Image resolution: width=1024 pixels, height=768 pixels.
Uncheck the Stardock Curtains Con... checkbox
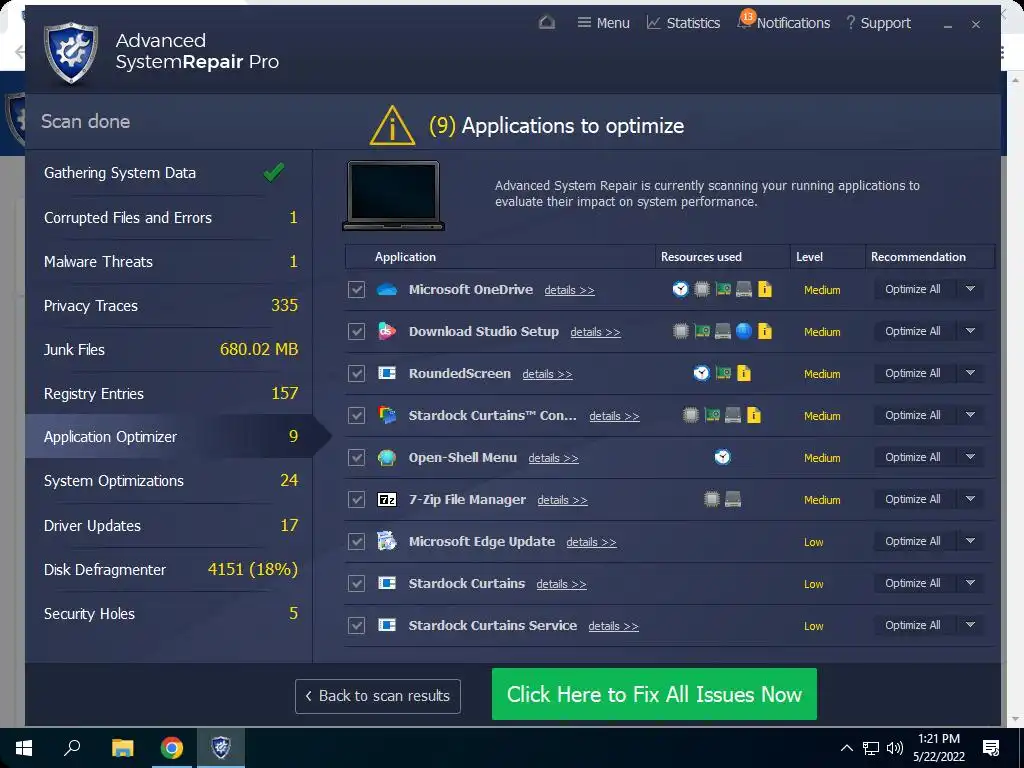357,415
